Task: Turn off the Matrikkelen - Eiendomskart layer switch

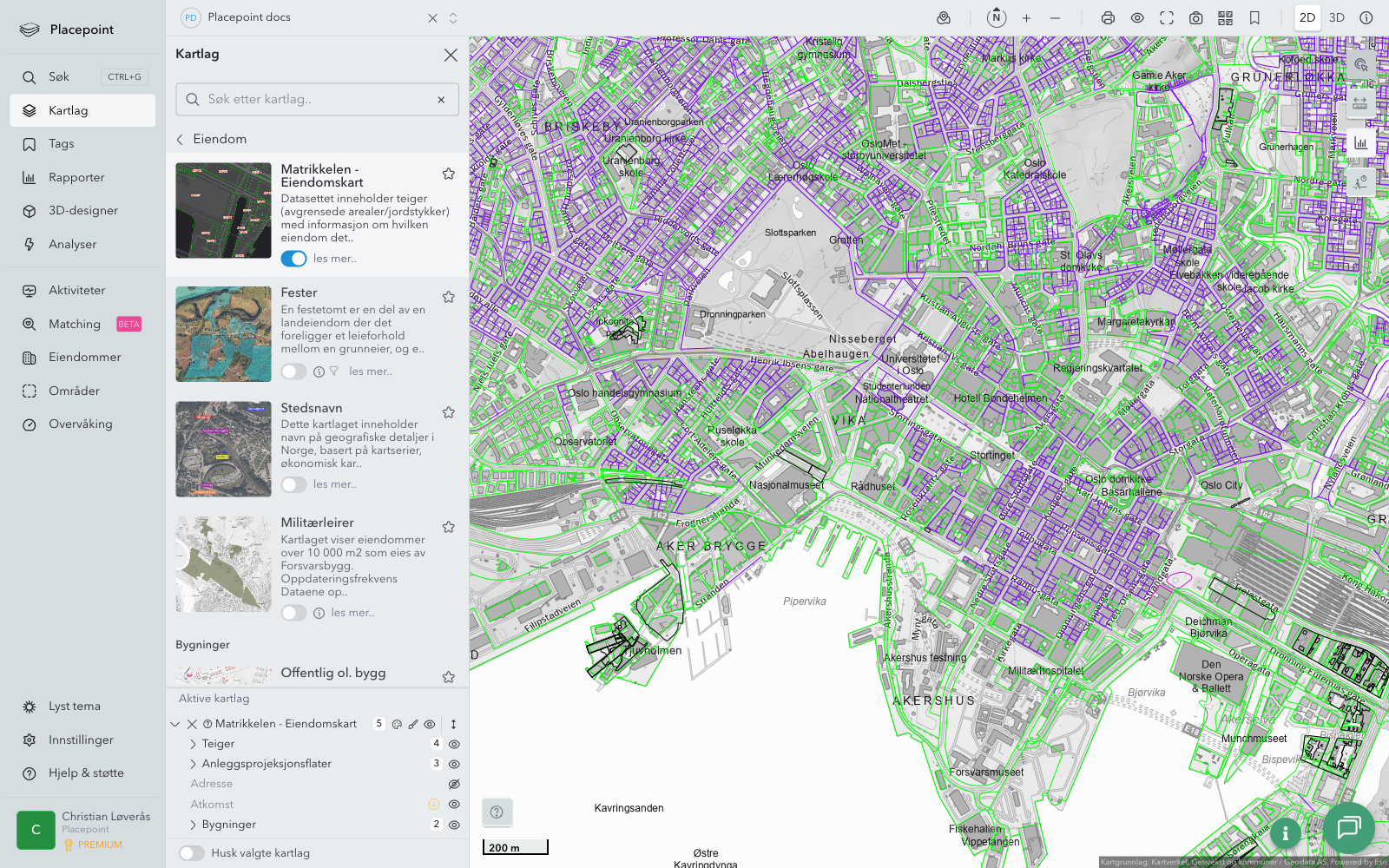Action: click(x=293, y=259)
